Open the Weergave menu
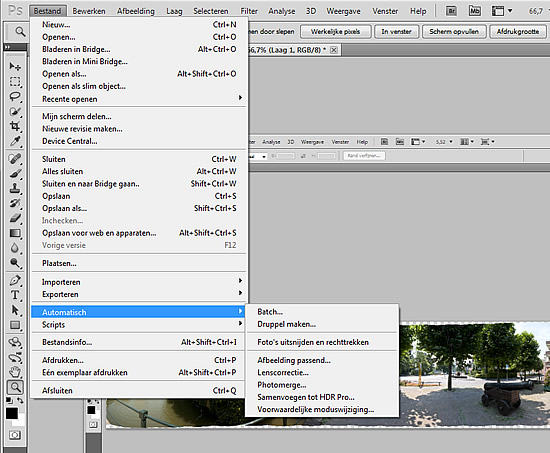Viewport: 550px width, 453px height. (343, 11)
